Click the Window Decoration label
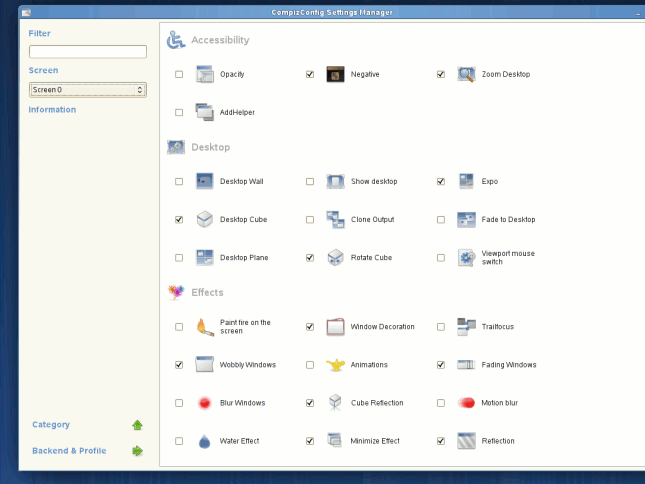The height and width of the screenshot is (484, 645). (383, 327)
